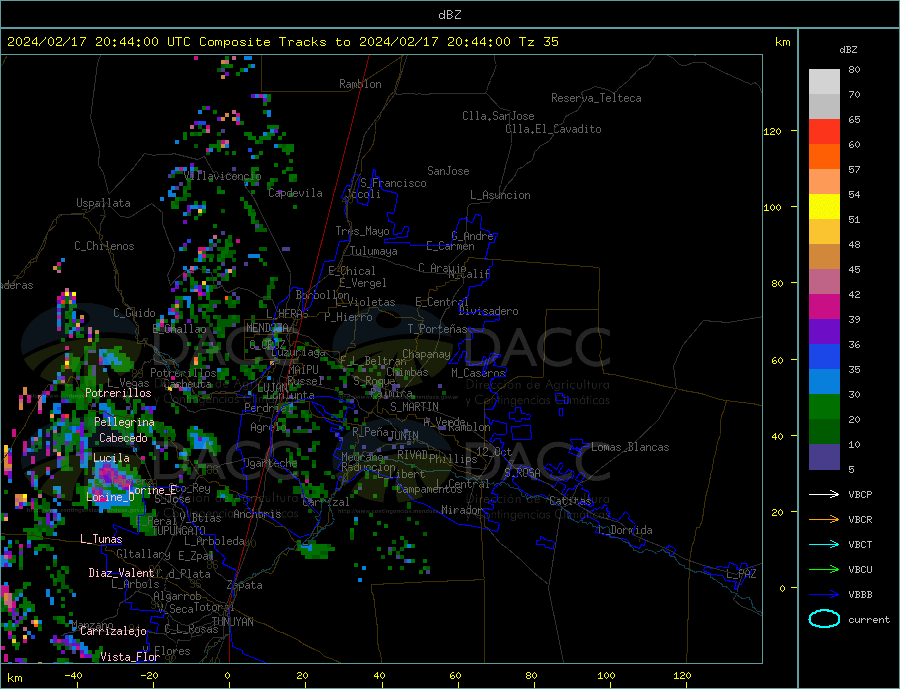Select the orange 60-57 dBZ color band
Viewport: 900px width, 689px height.
824,157
